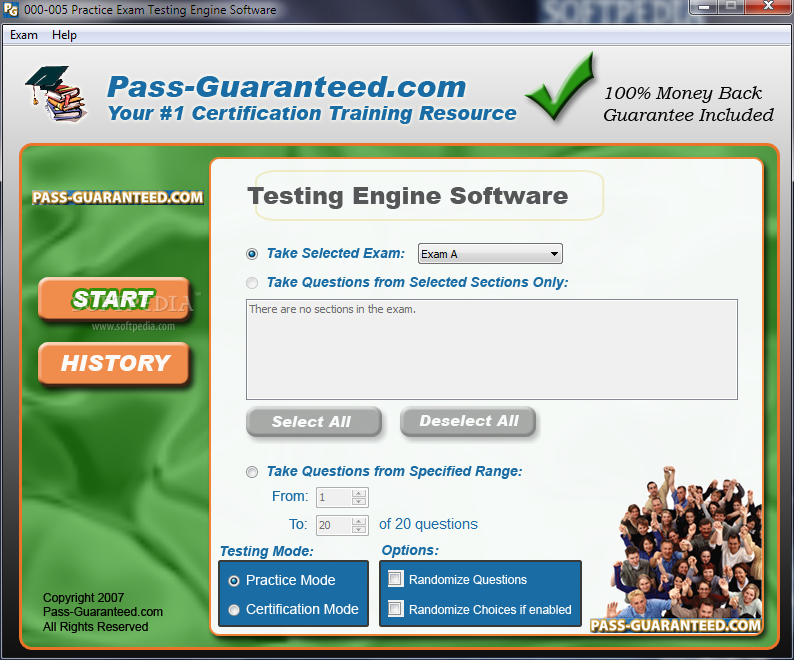This screenshot has height=660, width=794.
Task: Click the Testing Engine Software heading
Action: coord(408,196)
